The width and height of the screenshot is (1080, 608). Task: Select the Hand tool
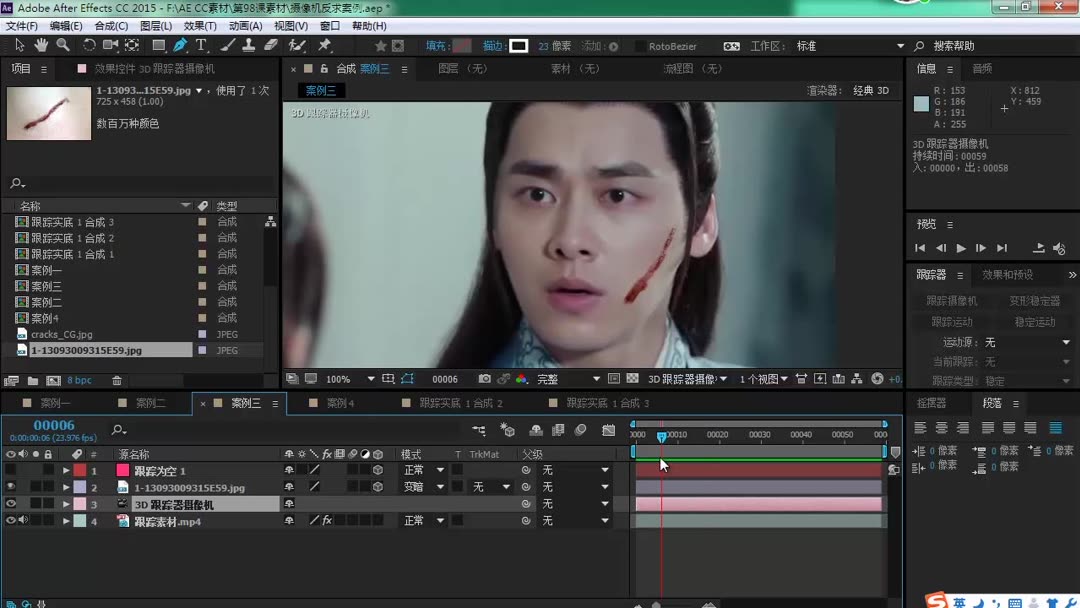pyautogui.click(x=40, y=45)
